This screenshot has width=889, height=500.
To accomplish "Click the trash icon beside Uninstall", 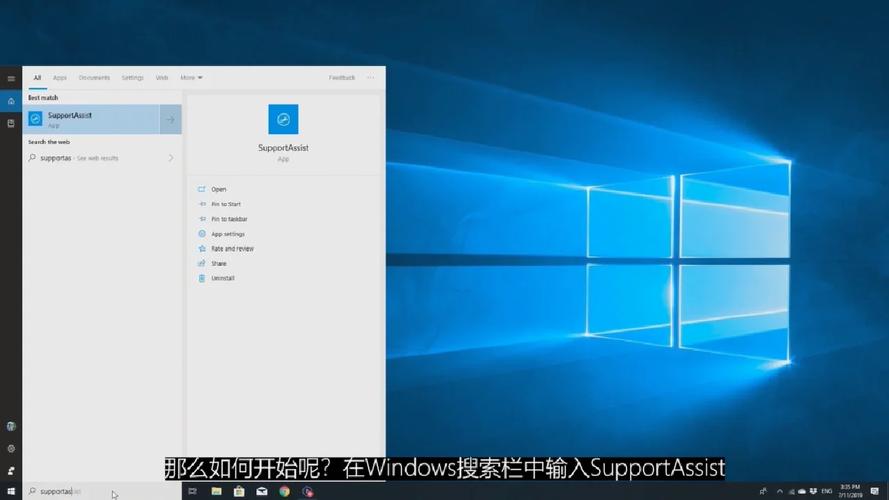I will coord(201,278).
